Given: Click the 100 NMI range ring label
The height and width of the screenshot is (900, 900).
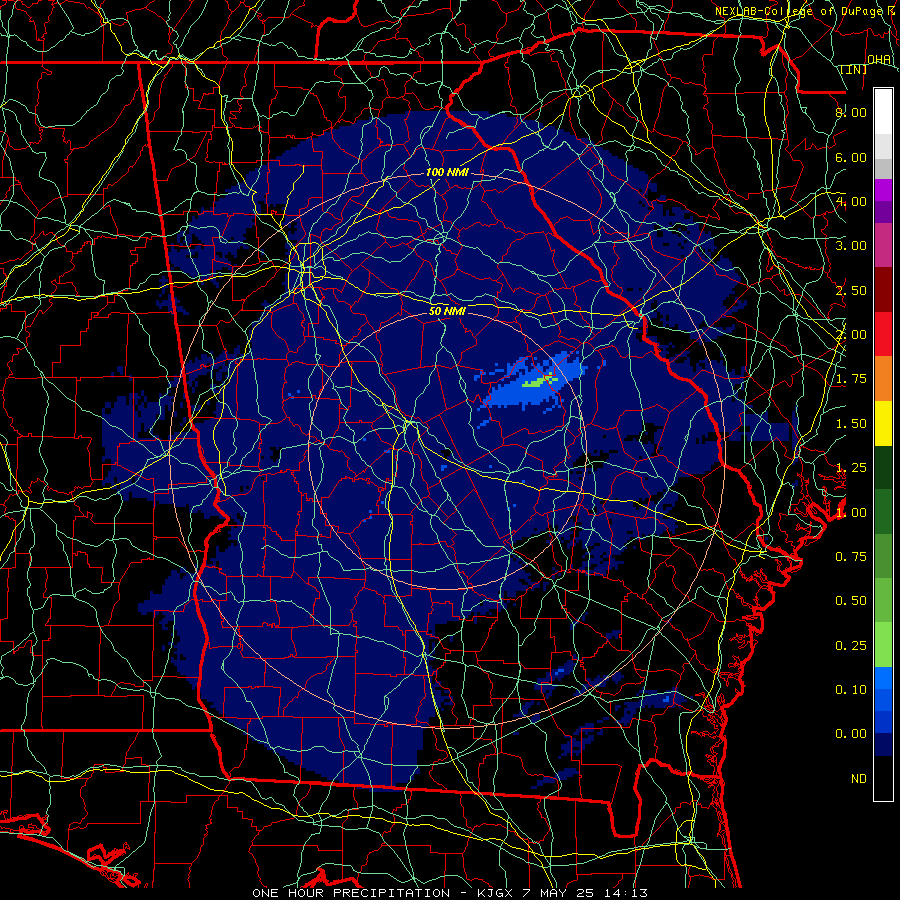Looking at the screenshot, I should [x=447, y=172].
